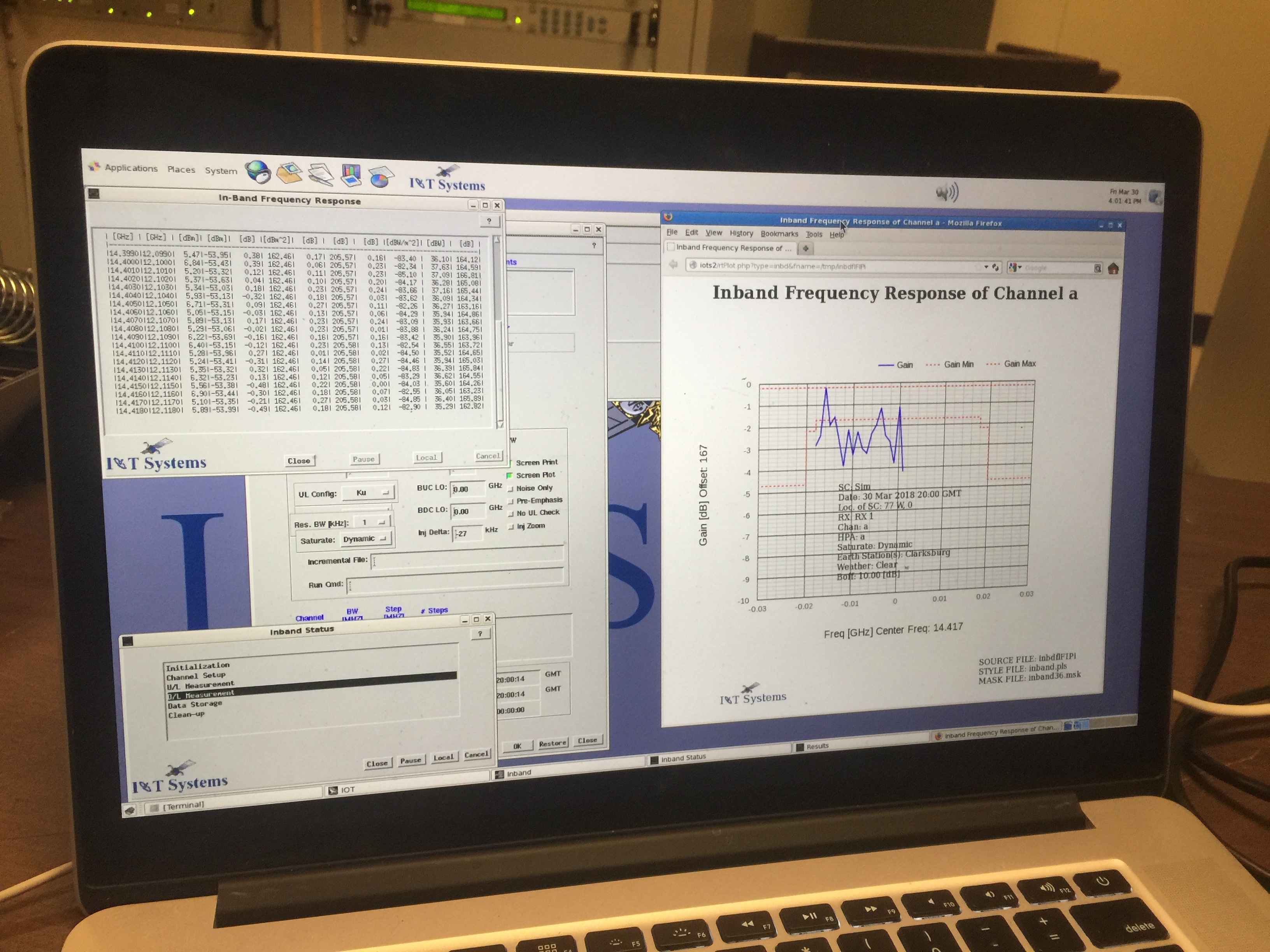The width and height of the screenshot is (1270, 952).
Task: Click the Firefox back arrow
Action: click(x=674, y=264)
